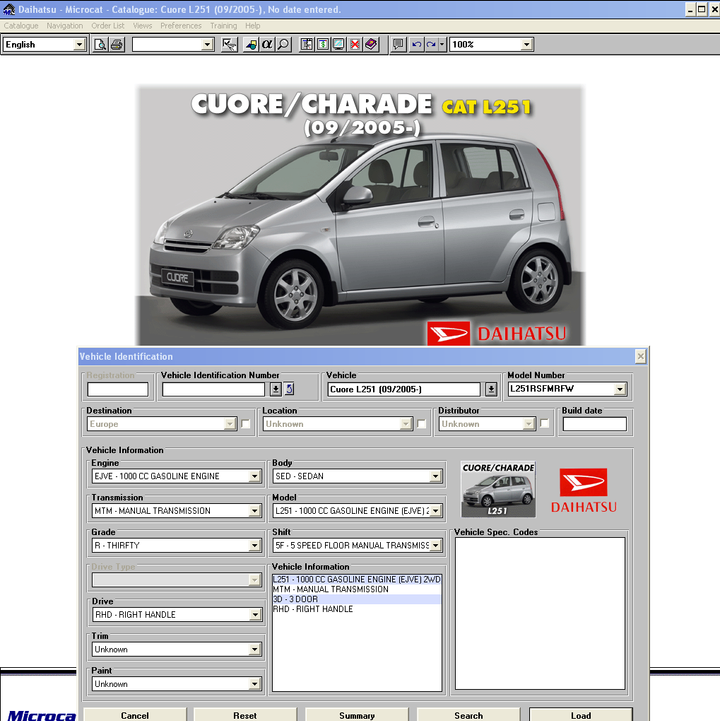
Task: Click the shapes illustration search icon
Action: pyautogui.click(x=251, y=45)
